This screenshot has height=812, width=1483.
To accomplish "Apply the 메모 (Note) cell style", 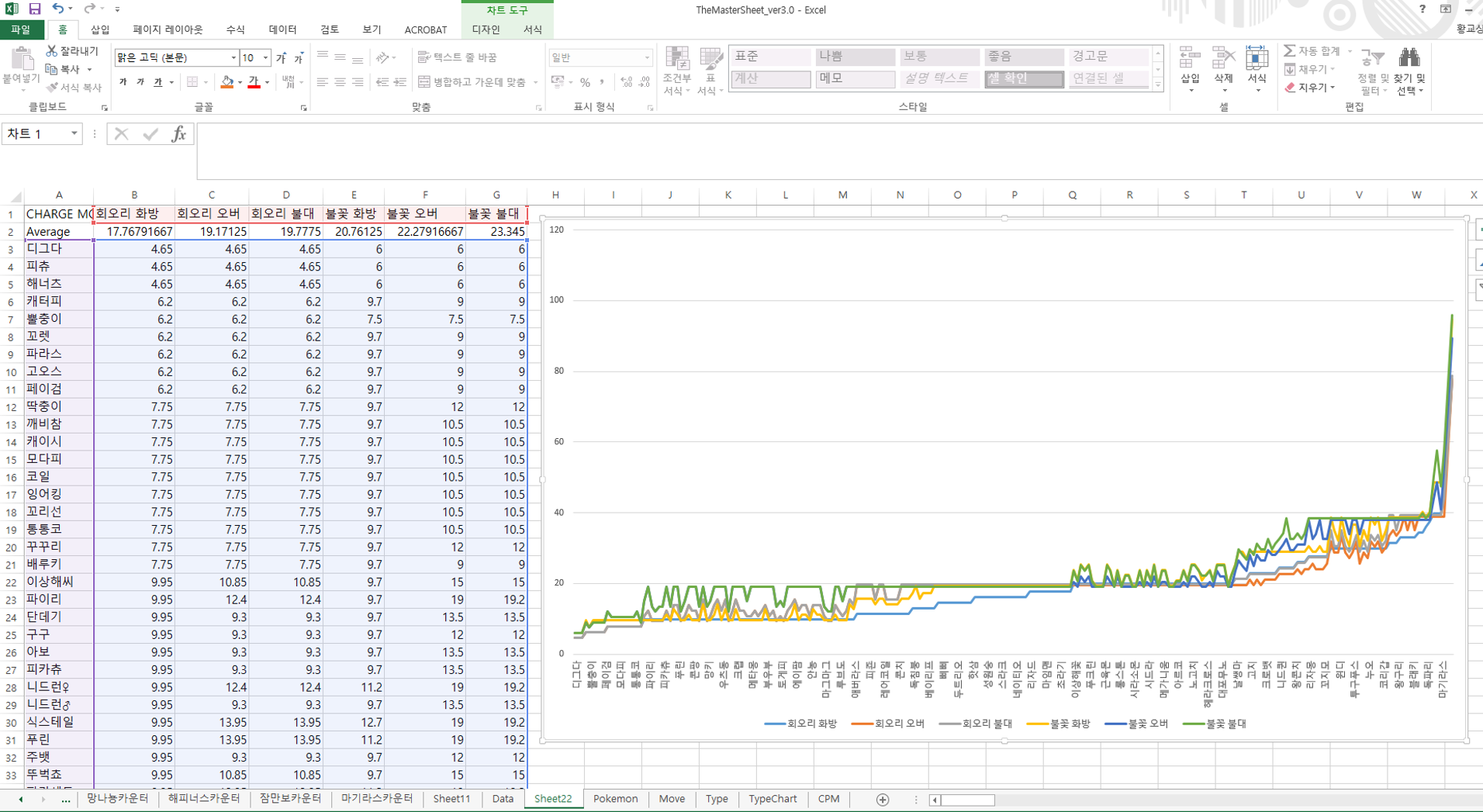I will (855, 78).
